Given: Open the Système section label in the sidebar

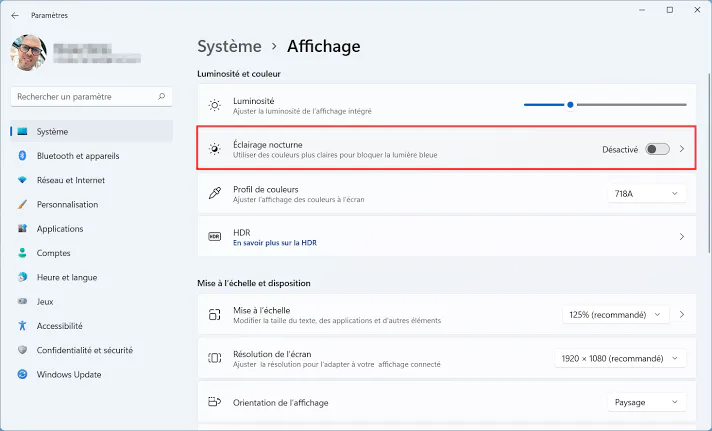Looking at the screenshot, I should click(x=52, y=132).
